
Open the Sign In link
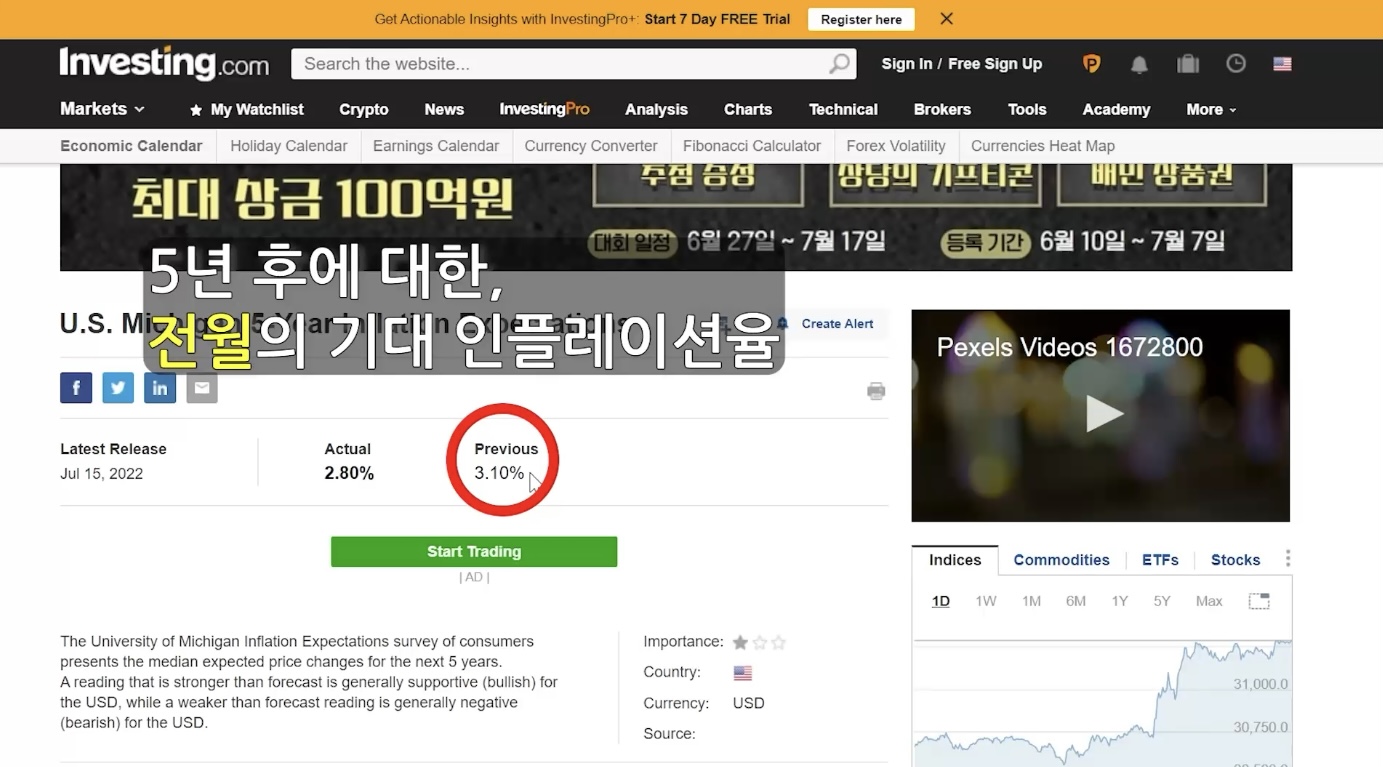(906, 64)
